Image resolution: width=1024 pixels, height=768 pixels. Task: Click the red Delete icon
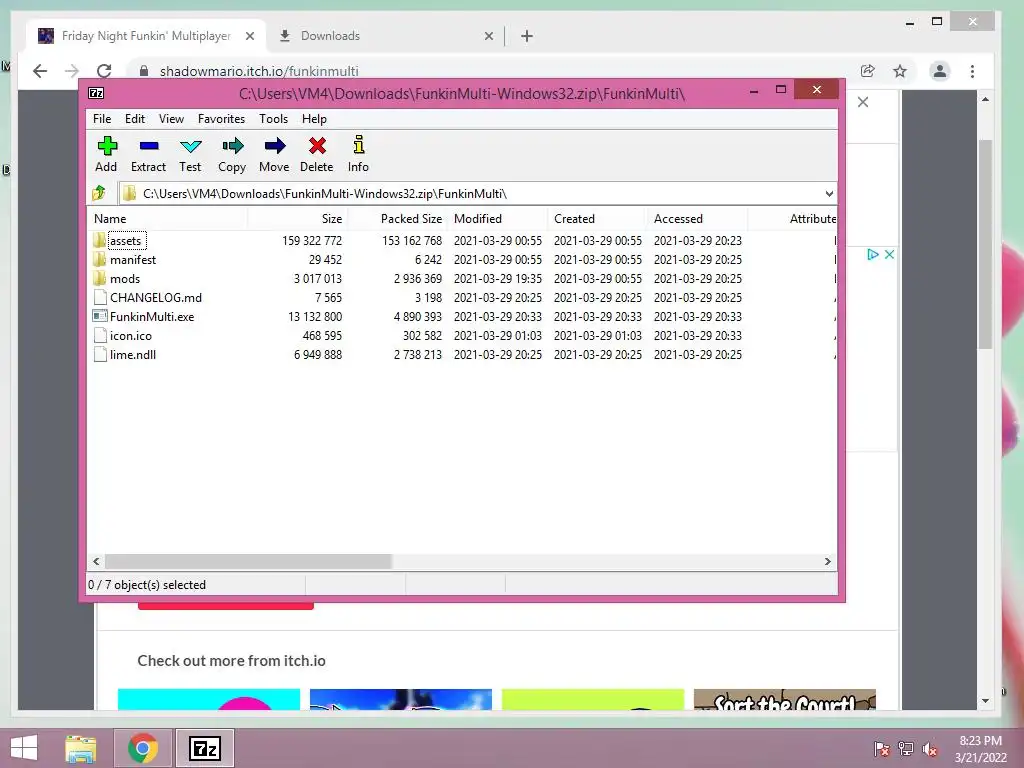coord(317,146)
